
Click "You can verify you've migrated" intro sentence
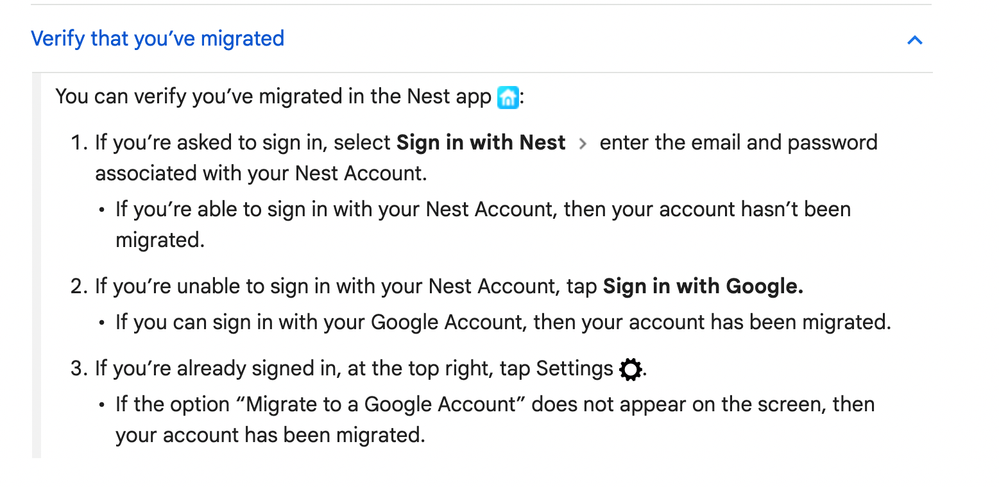[272, 97]
